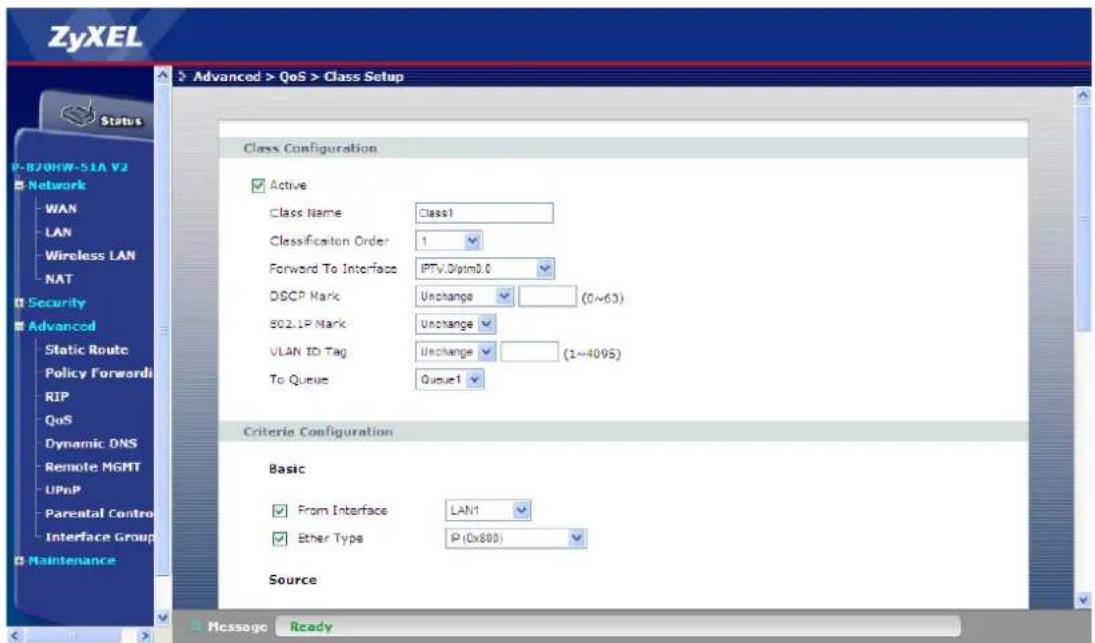Collapse the Network tree section
The image size is (1095, 643).
click(20, 186)
